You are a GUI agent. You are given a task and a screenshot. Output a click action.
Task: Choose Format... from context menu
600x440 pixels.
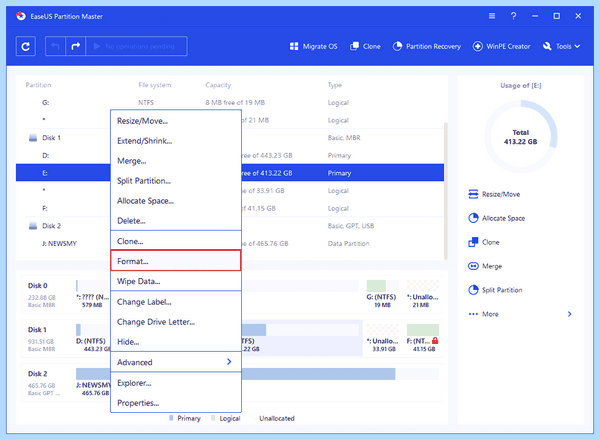[176, 261]
